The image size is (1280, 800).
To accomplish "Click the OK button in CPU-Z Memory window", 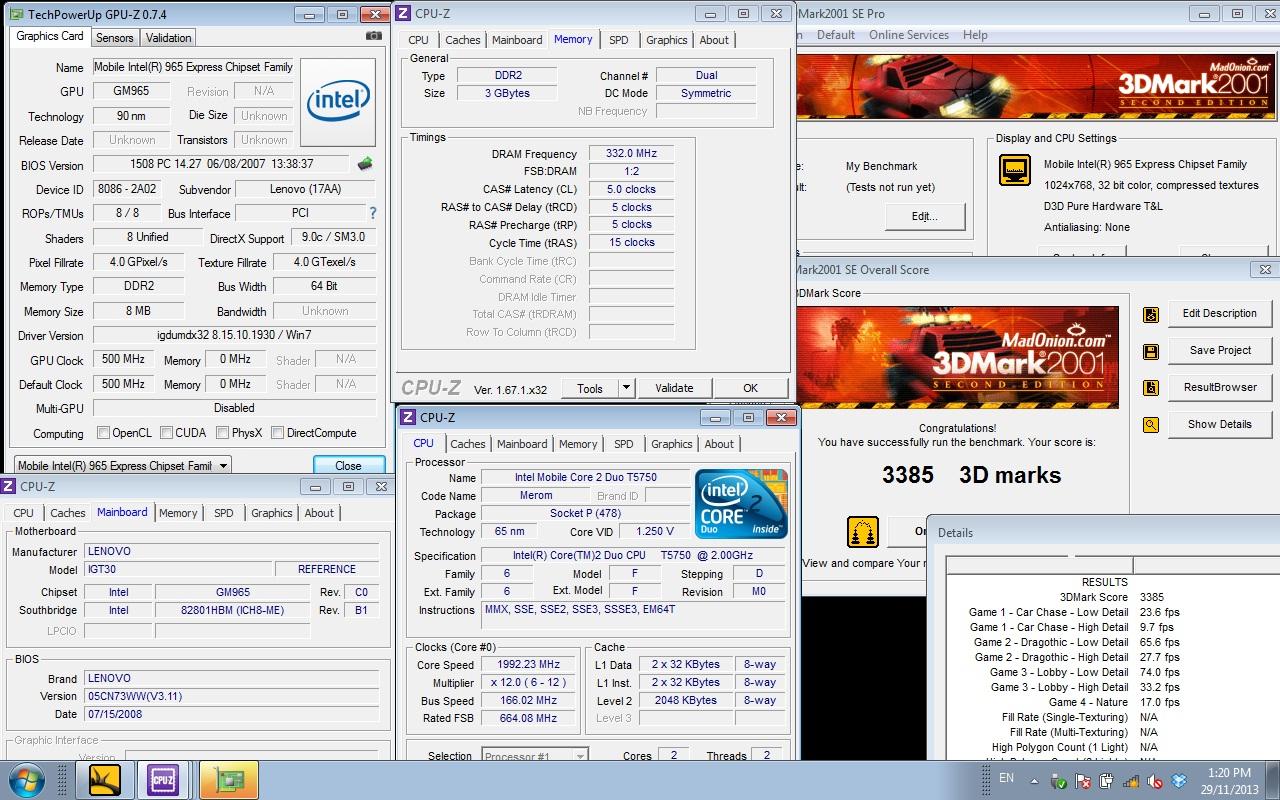I will (x=750, y=388).
